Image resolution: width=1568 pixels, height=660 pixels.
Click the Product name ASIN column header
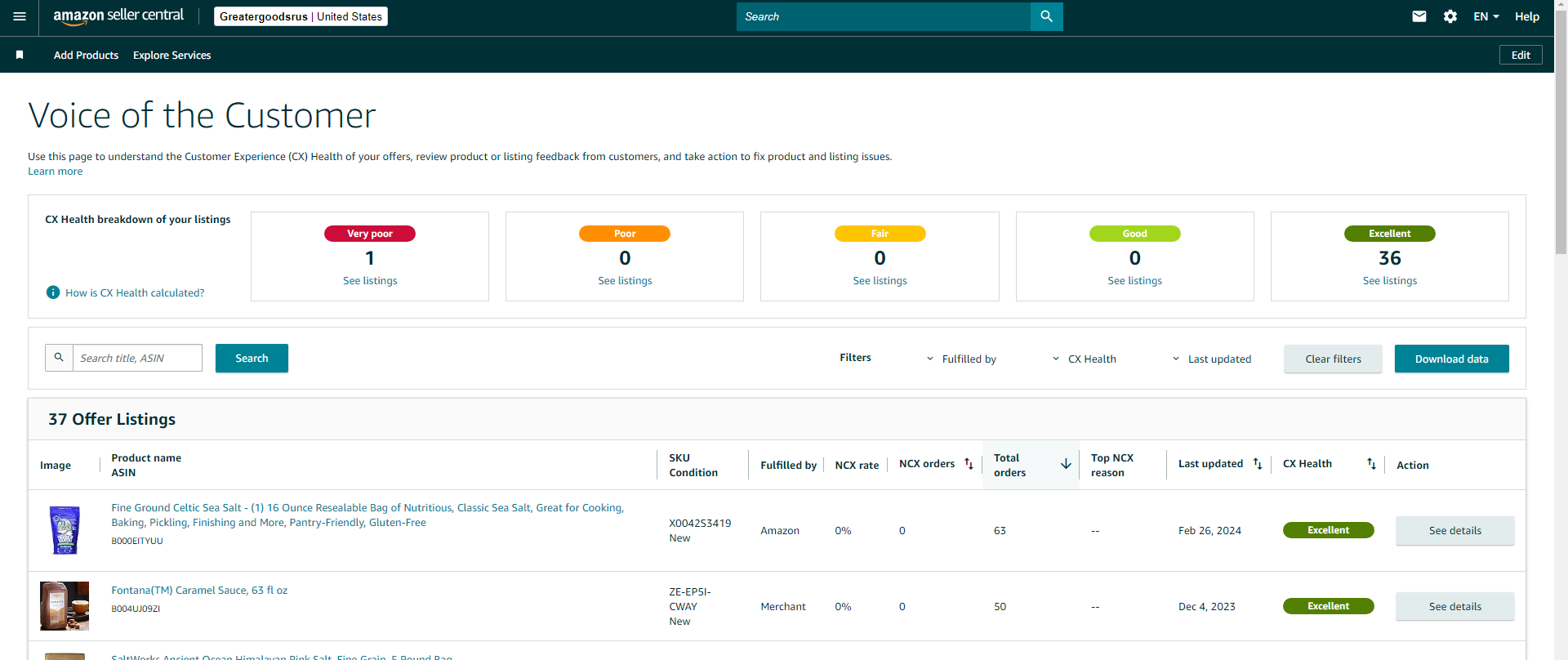(x=146, y=465)
